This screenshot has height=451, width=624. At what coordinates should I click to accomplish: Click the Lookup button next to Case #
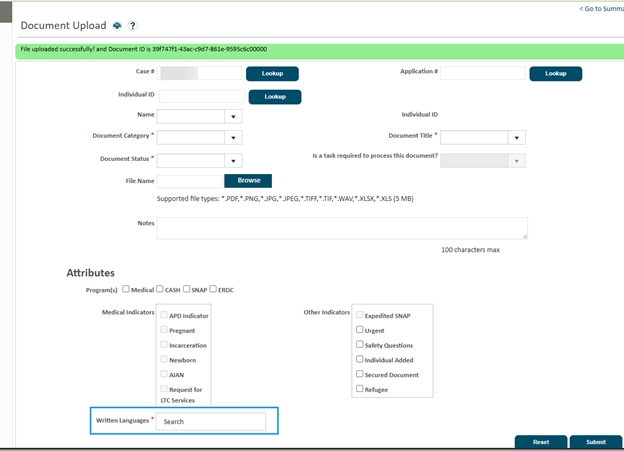pos(272,74)
